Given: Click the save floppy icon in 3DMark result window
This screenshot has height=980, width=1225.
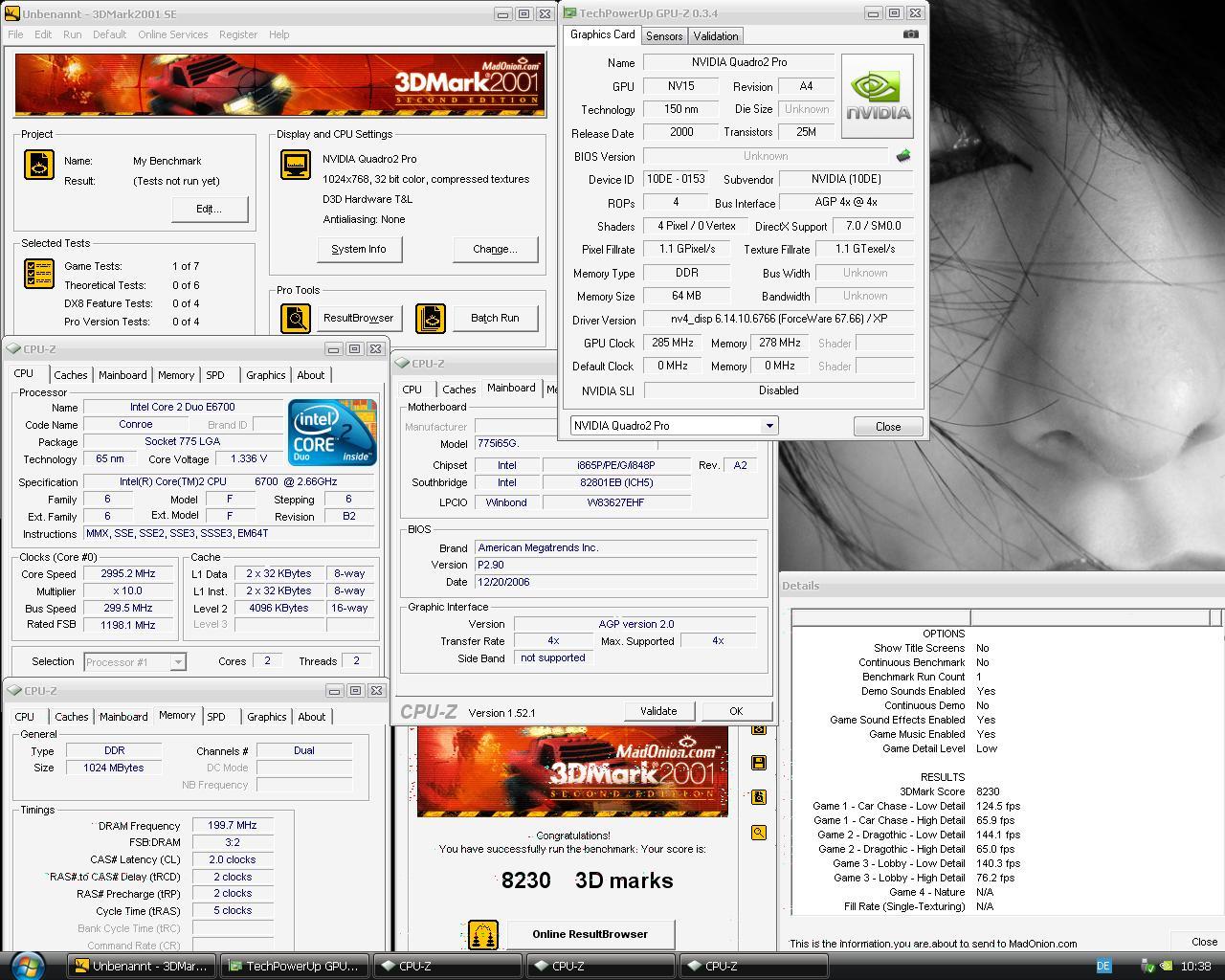Looking at the screenshot, I should click(759, 763).
